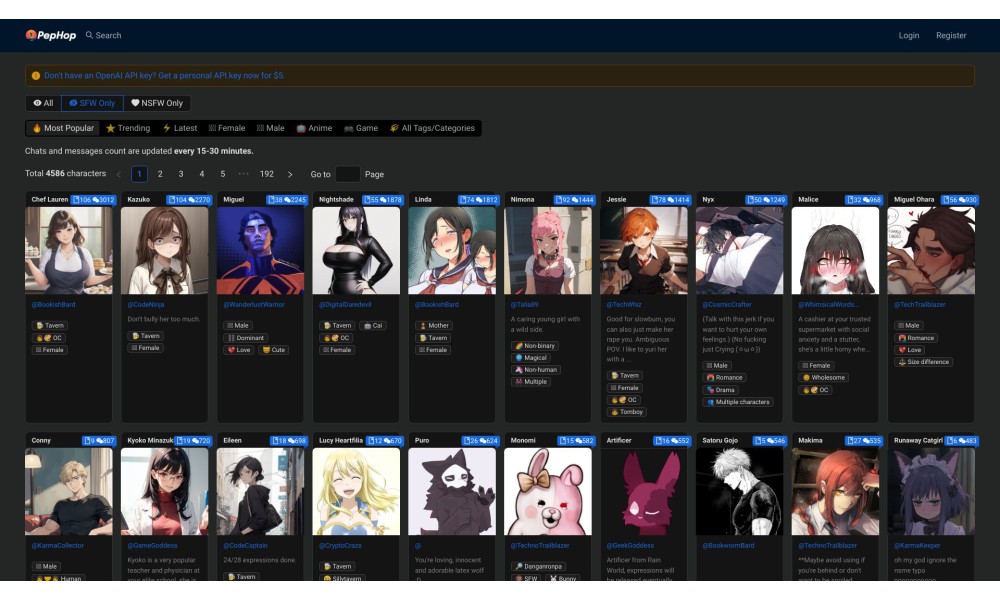Viewport: 1000px width, 600px height.
Task: Click the Search magnifier field
Action: pyautogui.click(x=103, y=35)
